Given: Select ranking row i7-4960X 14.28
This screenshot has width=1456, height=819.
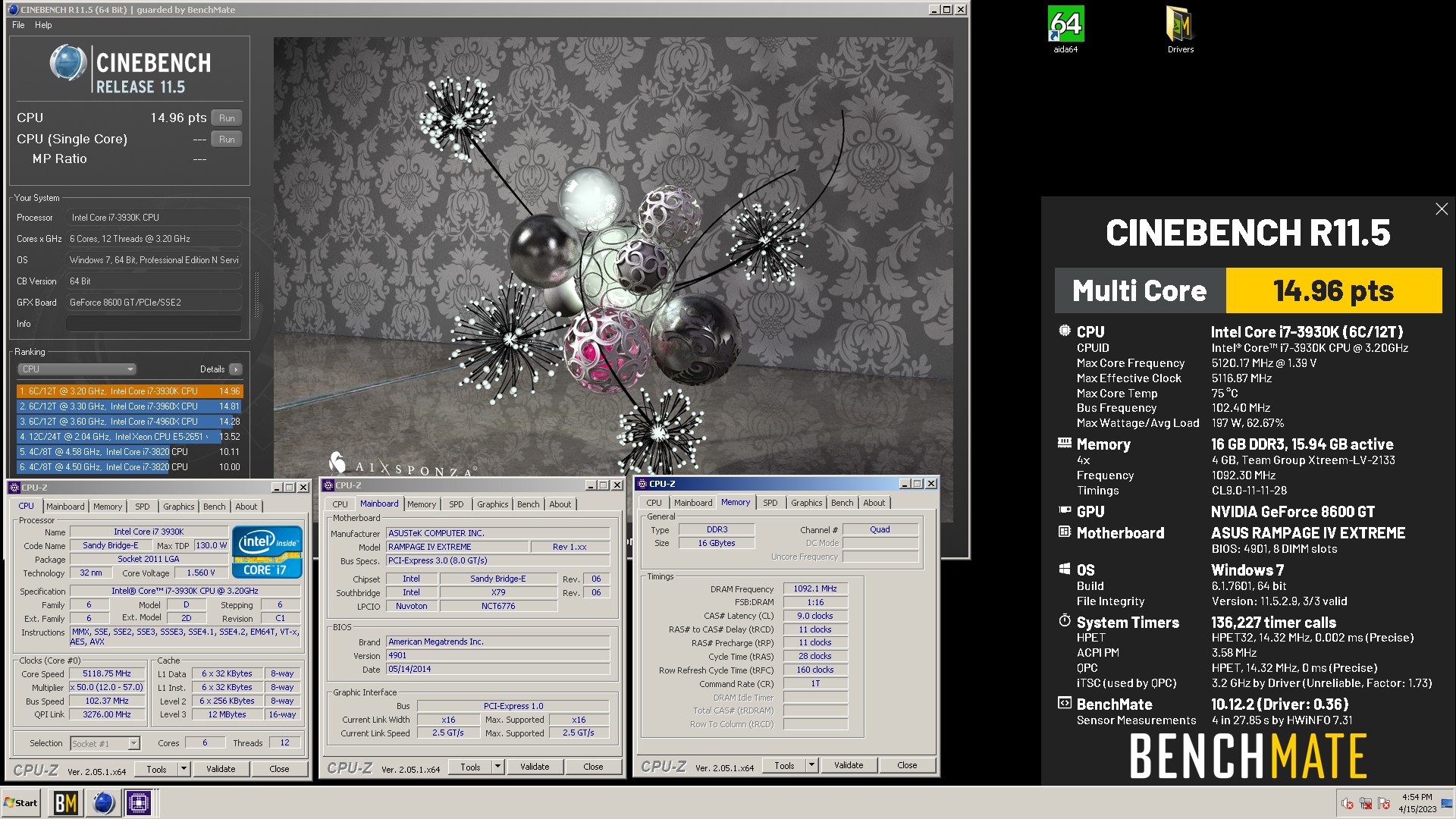Looking at the screenshot, I should [x=130, y=422].
